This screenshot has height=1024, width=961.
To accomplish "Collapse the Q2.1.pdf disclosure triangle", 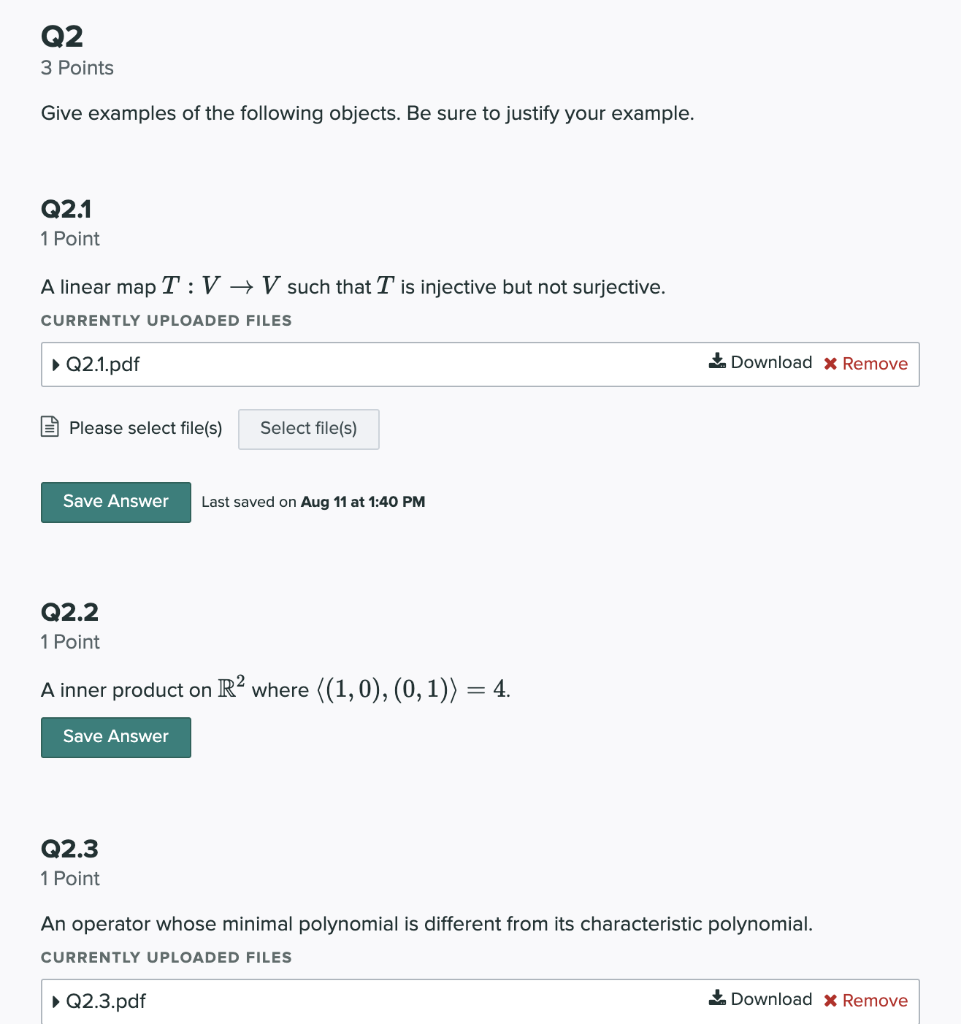I will pyautogui.click(x=56, y=364).
